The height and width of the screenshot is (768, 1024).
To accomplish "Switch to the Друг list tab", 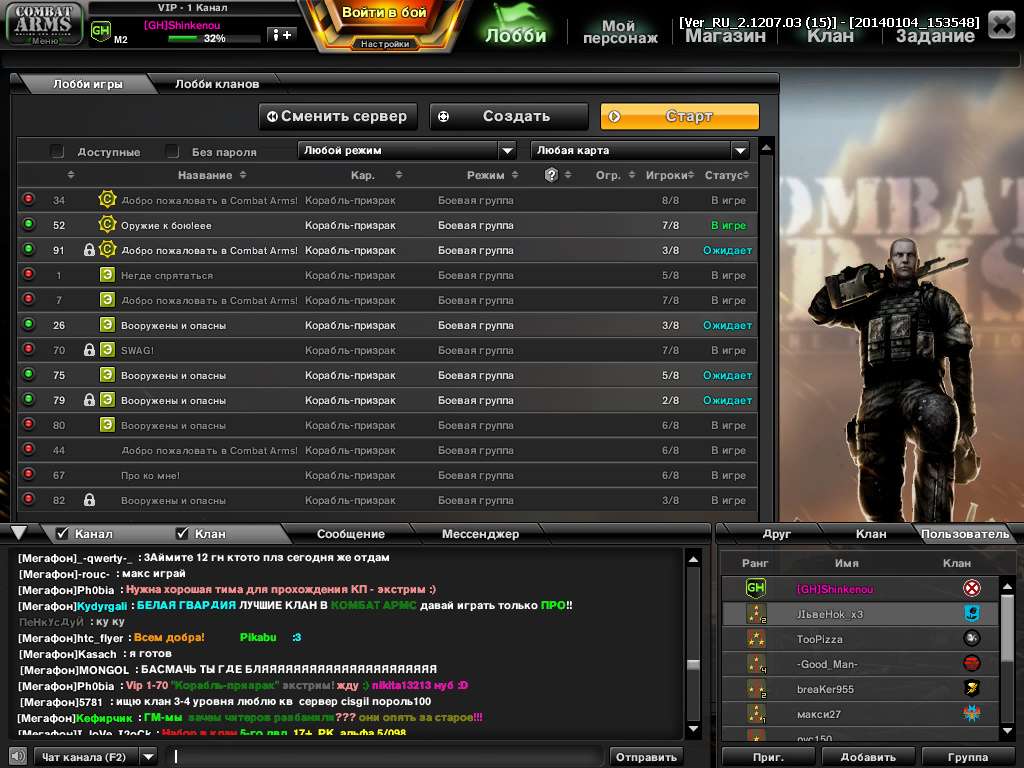I will pyautogui.click(x=776, y=534).
